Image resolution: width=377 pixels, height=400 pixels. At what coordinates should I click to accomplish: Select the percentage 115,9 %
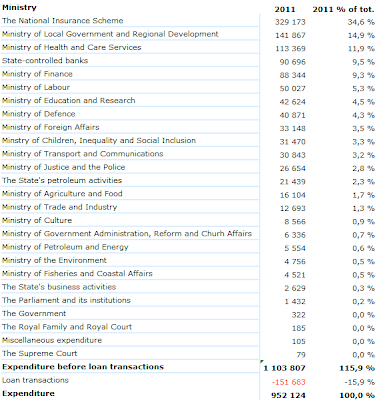357,369
